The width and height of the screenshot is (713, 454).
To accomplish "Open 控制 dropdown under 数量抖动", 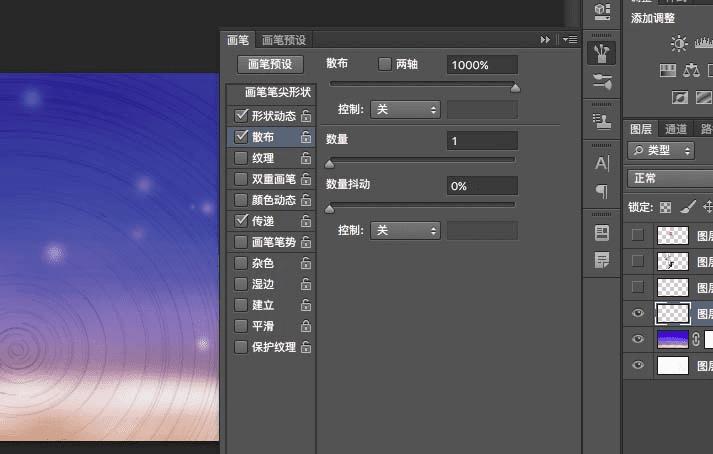I will (x=405, y=231).
